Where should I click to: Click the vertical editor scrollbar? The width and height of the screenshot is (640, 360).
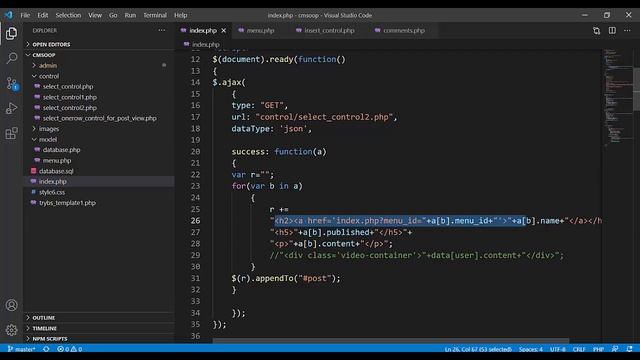click(636, 89)
